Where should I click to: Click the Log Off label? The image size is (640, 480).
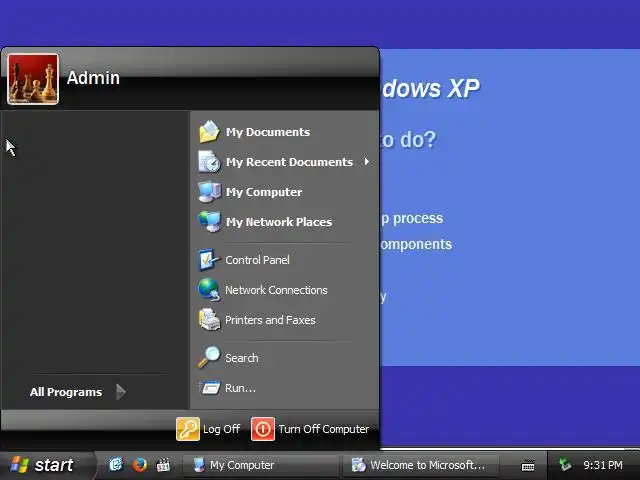(x=221, y=429)
